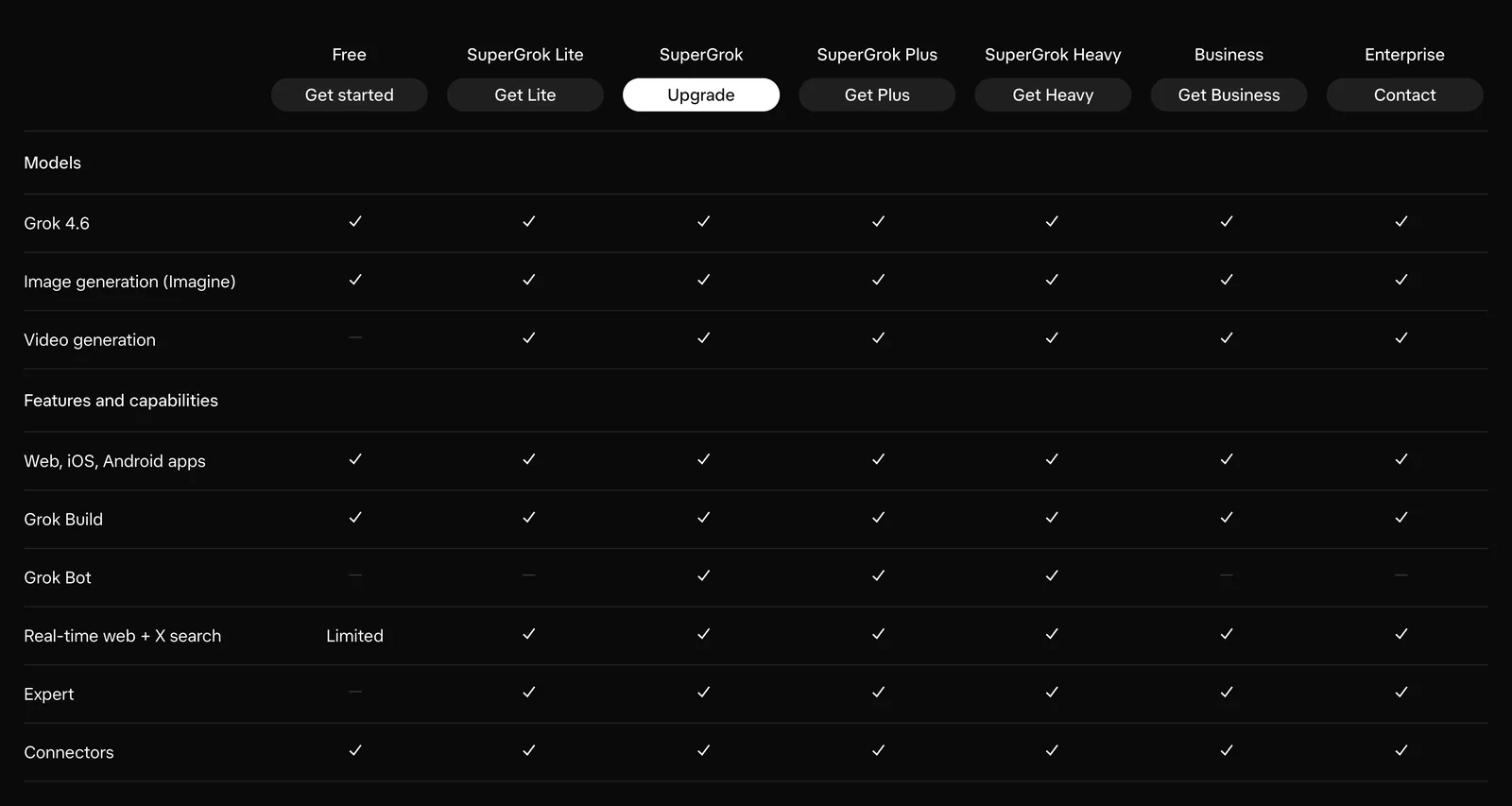Click the Image generation checkmark under Business
Viewport: 1512px width, 806px height.
[x=1227, y=280]
